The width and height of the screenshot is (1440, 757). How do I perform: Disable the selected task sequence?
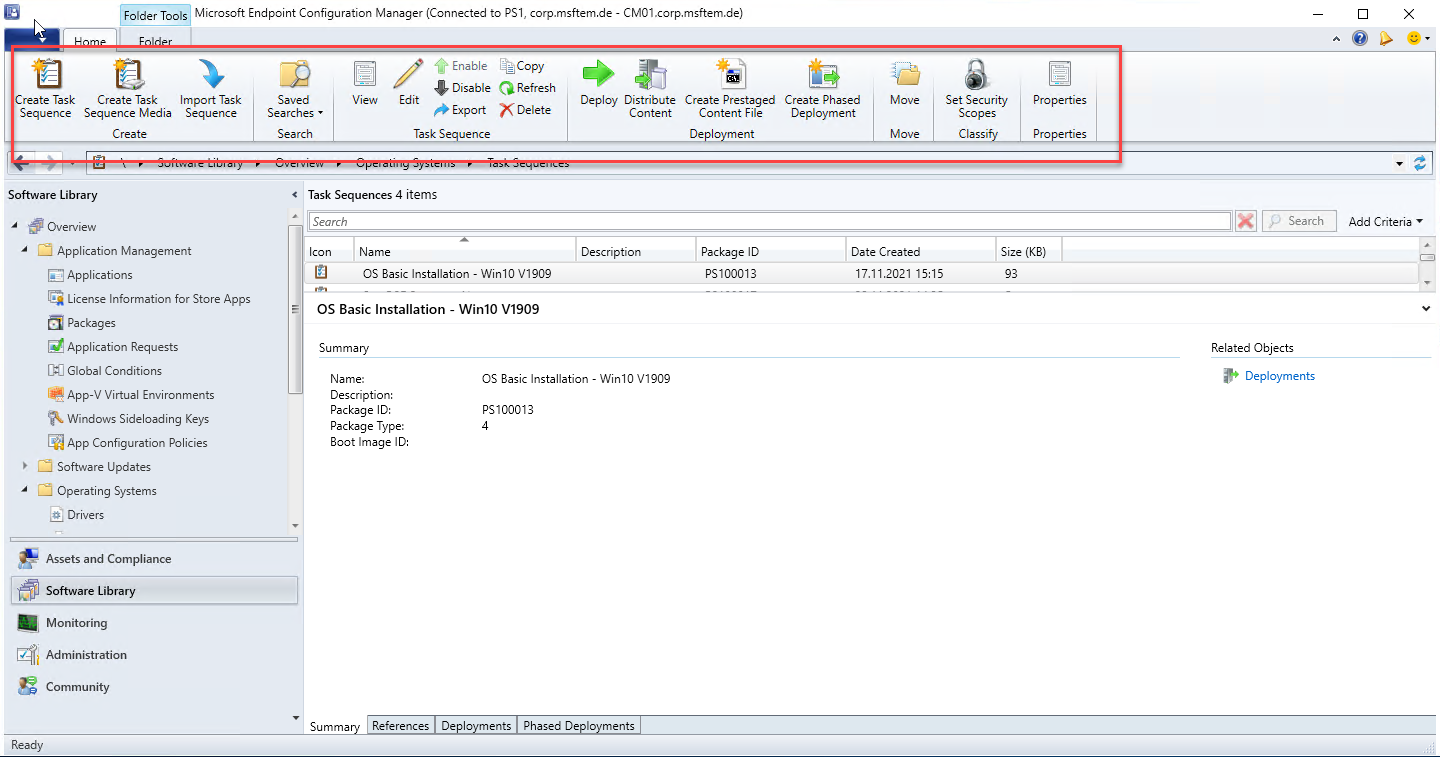pos(462,88)
